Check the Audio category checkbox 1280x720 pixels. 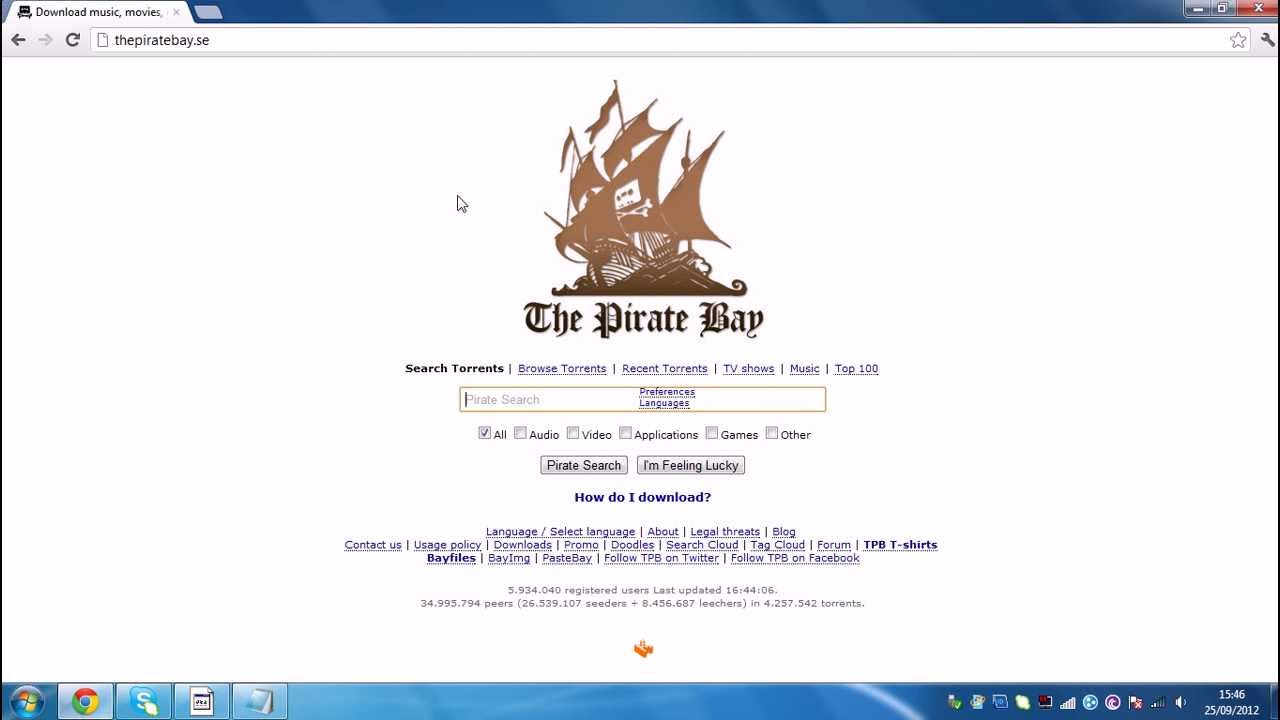pyautogui.click(x=520, y=433)
